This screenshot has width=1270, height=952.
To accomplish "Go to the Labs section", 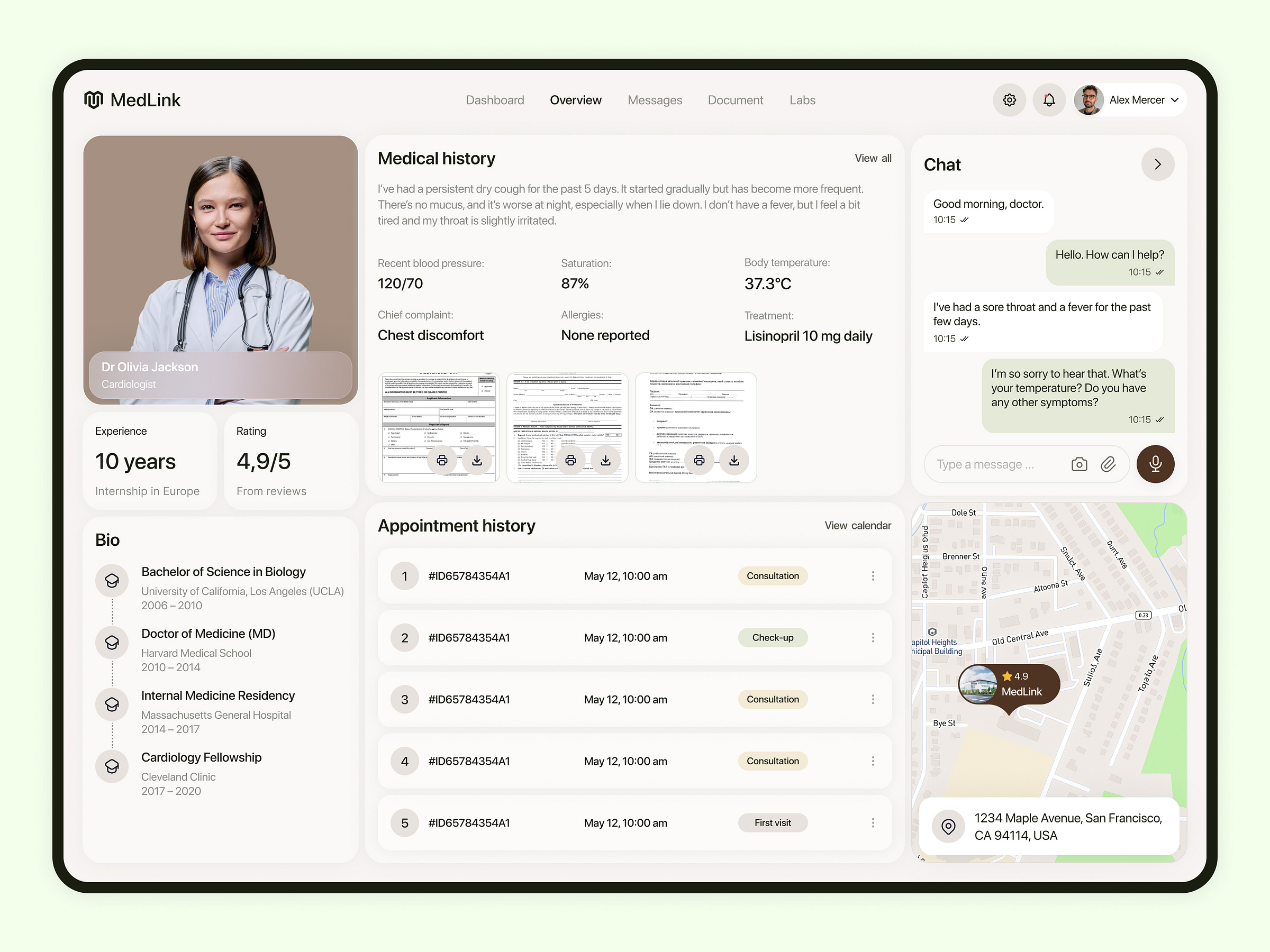I will pos(802,100).
